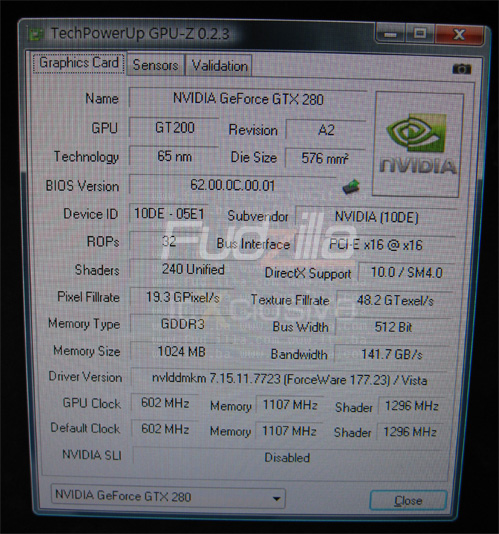Viewport: 499px width, 534px height.
Task: Click the camera screenshot icon
Action: [462, 69]
